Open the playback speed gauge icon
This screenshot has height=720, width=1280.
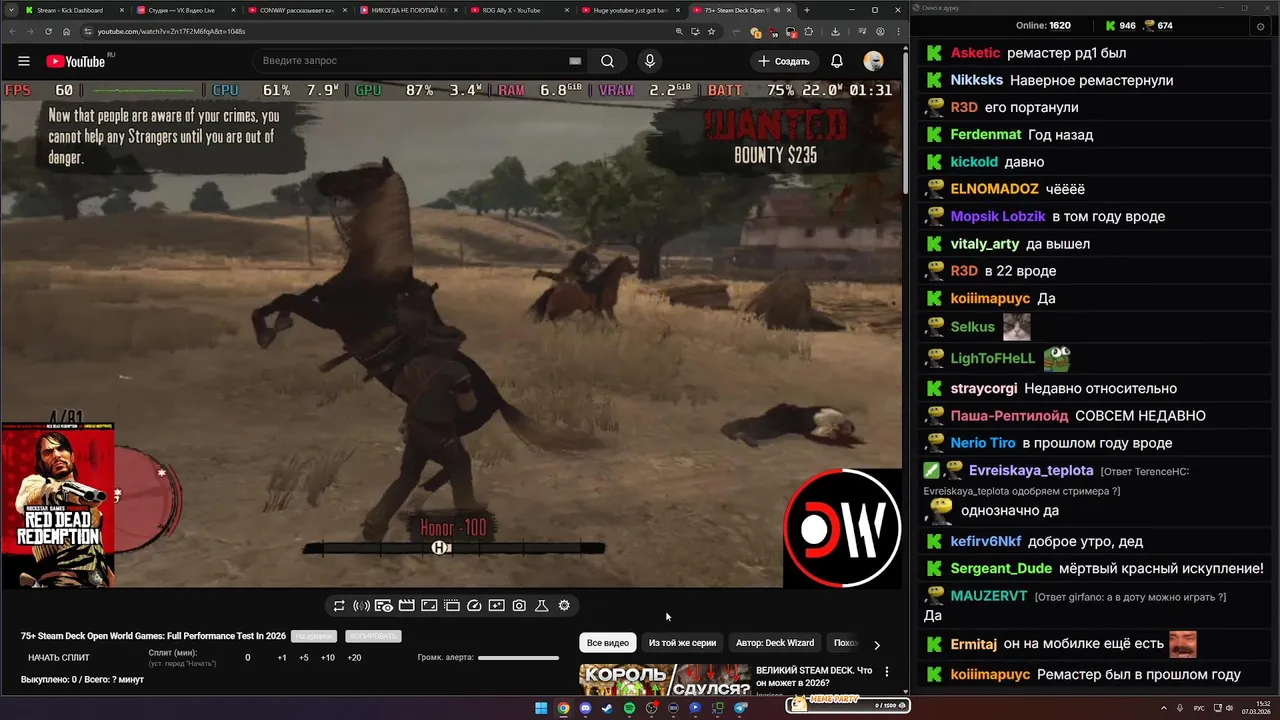(x=474, y=605)
